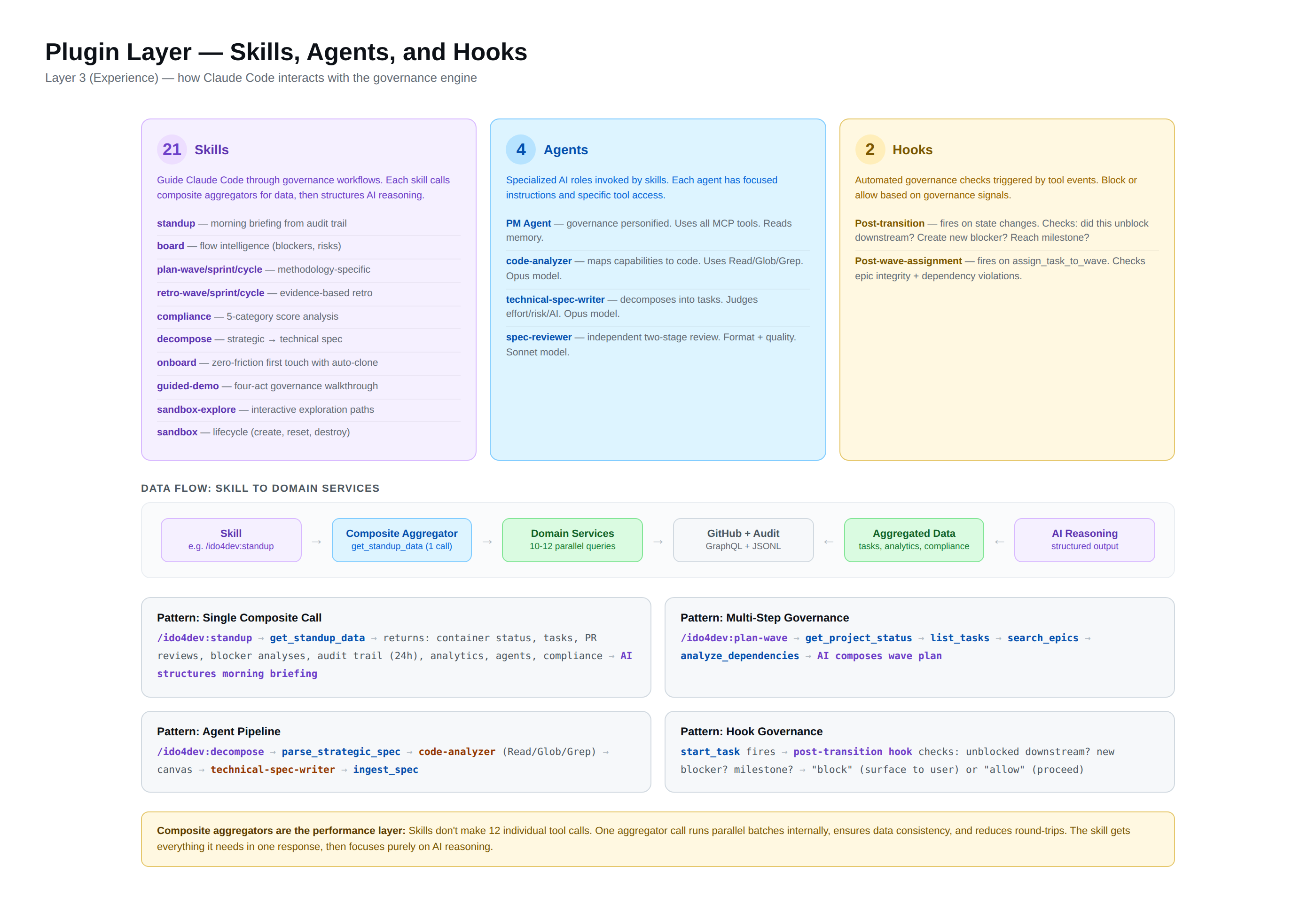Select the Composite Aggregator flow node
The height and width of the screenshot is (897, 1316).
click(401, 540)
